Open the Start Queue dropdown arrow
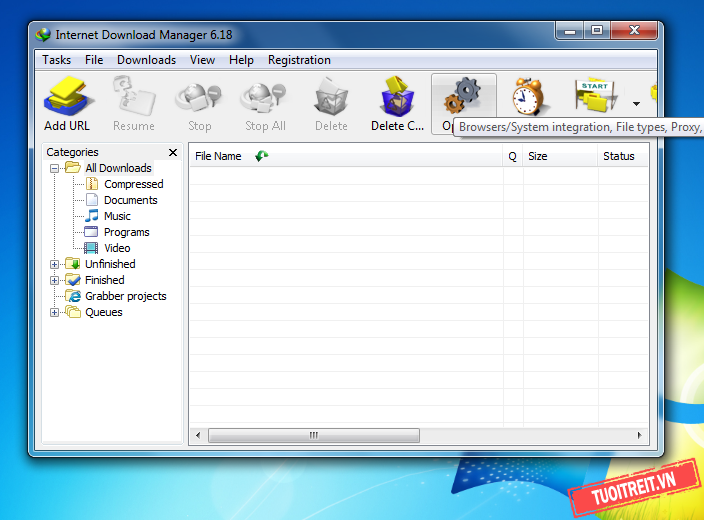The width and height of the screenshot is (704, 520). tap(636, 103)
